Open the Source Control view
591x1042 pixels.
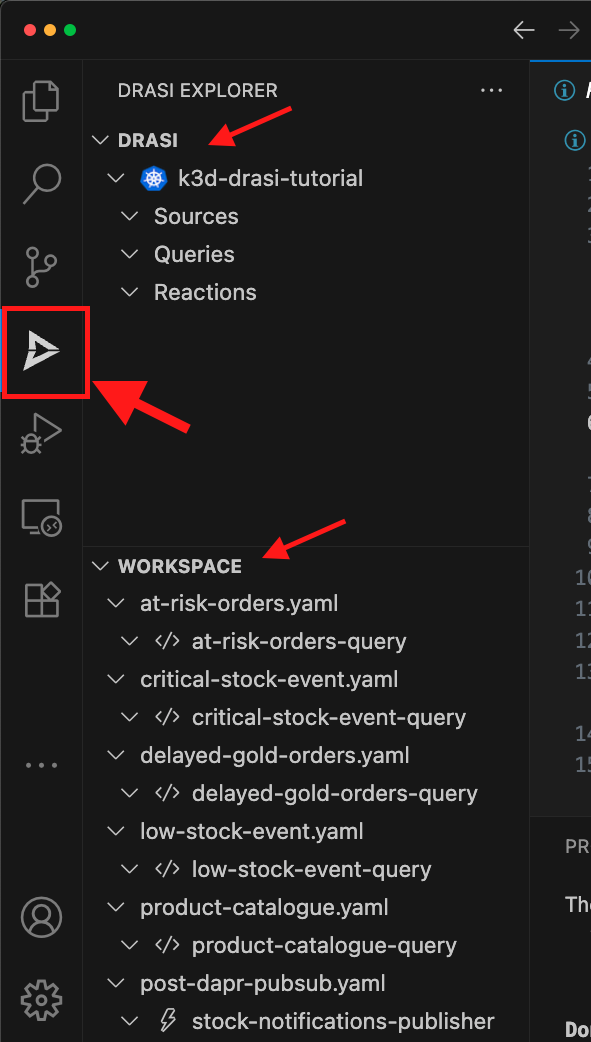coord(41,266)
